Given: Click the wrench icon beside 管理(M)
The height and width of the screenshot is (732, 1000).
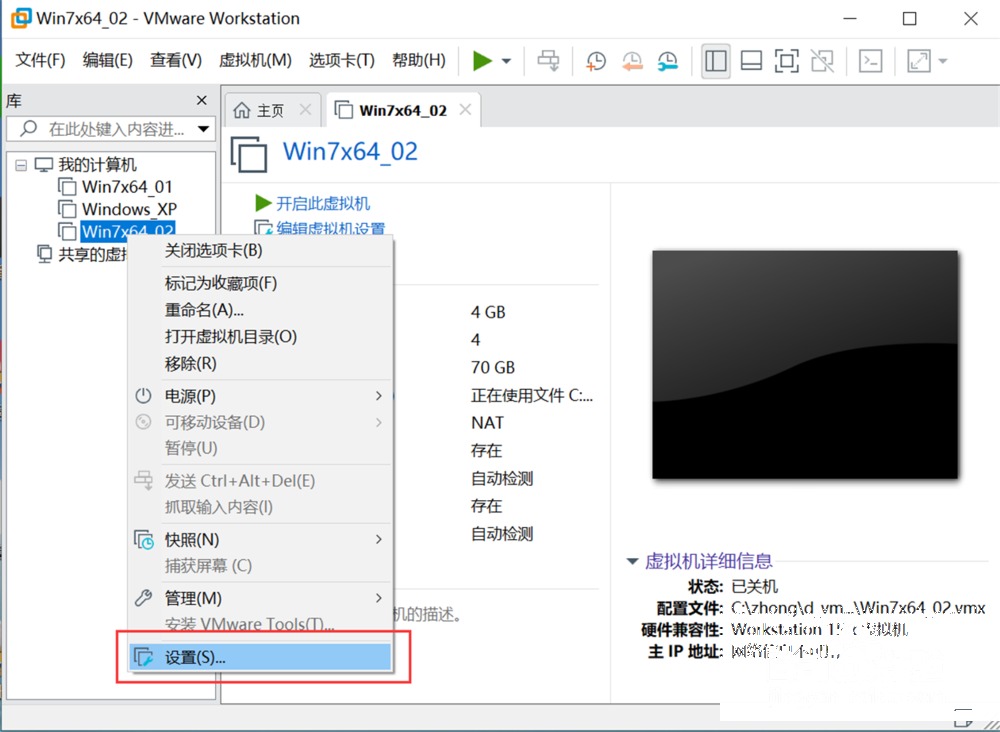Looking at the screenshot, I should point(143,598).
